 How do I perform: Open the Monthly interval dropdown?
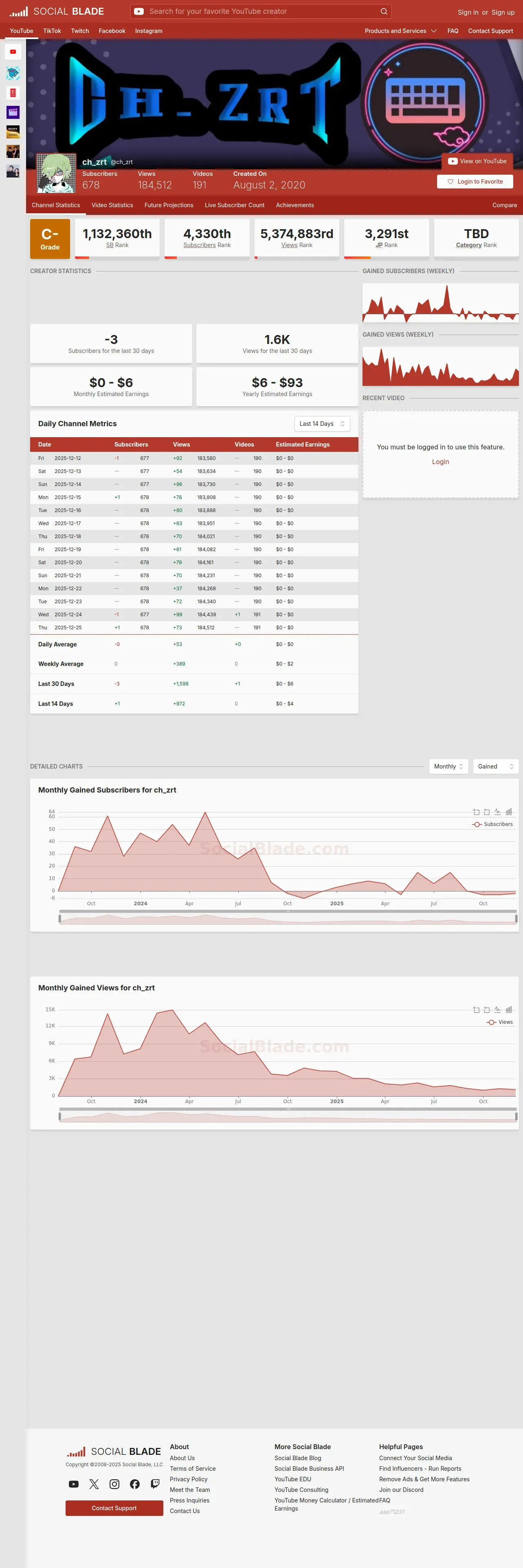point(449,766)
